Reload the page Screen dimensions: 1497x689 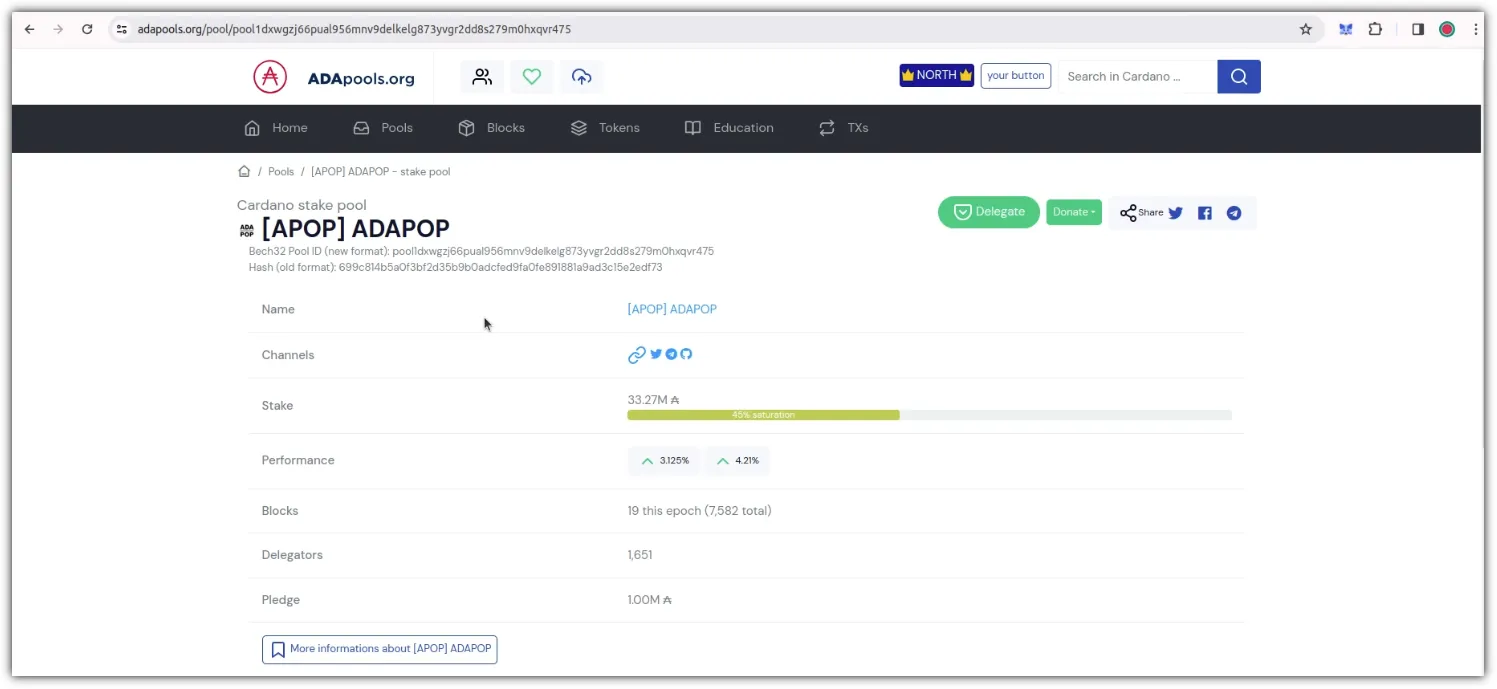87,29
